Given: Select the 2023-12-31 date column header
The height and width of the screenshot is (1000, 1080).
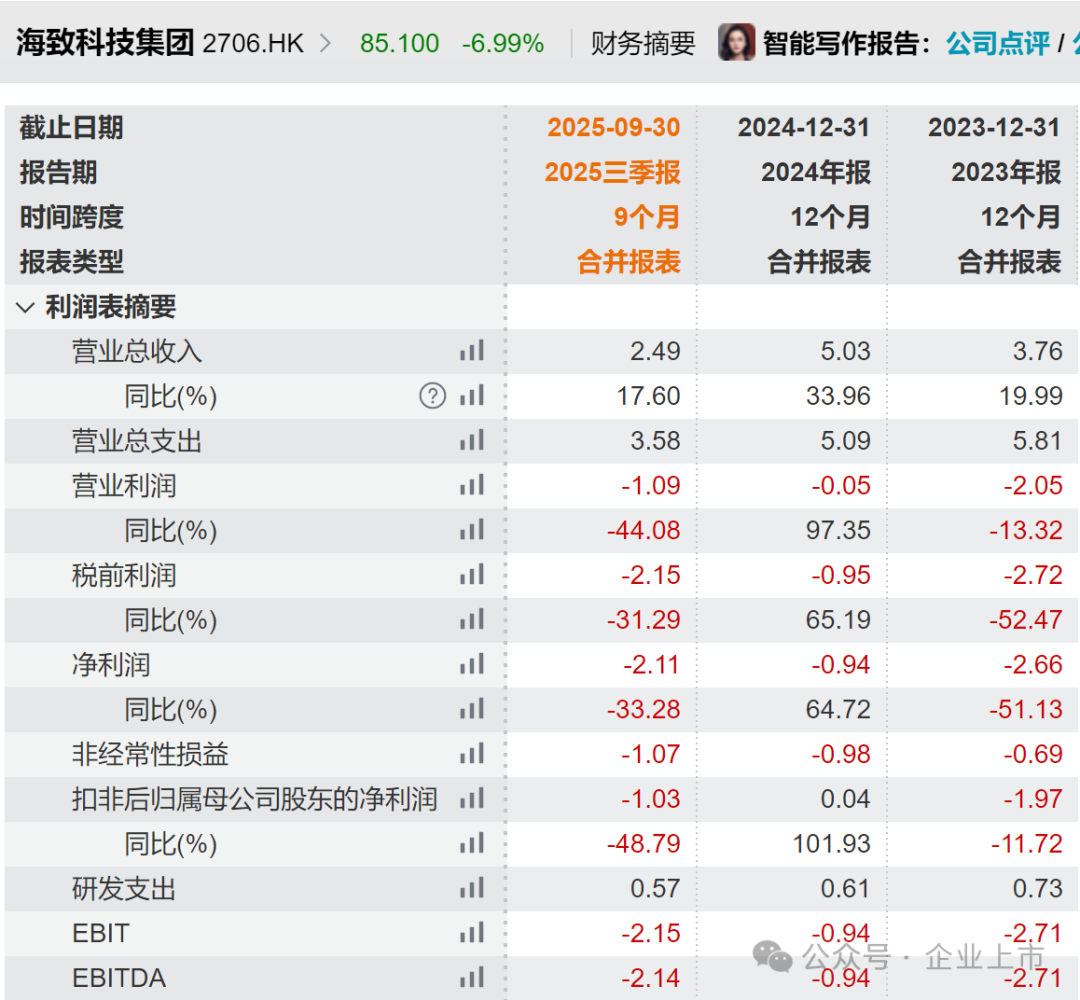Looking at the screenshot, I should 994,127.
